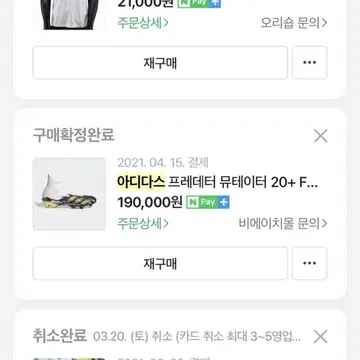Dismiss the 구매확정완료 order card with X
Screen dimensions: 360x360
point(321,136)
